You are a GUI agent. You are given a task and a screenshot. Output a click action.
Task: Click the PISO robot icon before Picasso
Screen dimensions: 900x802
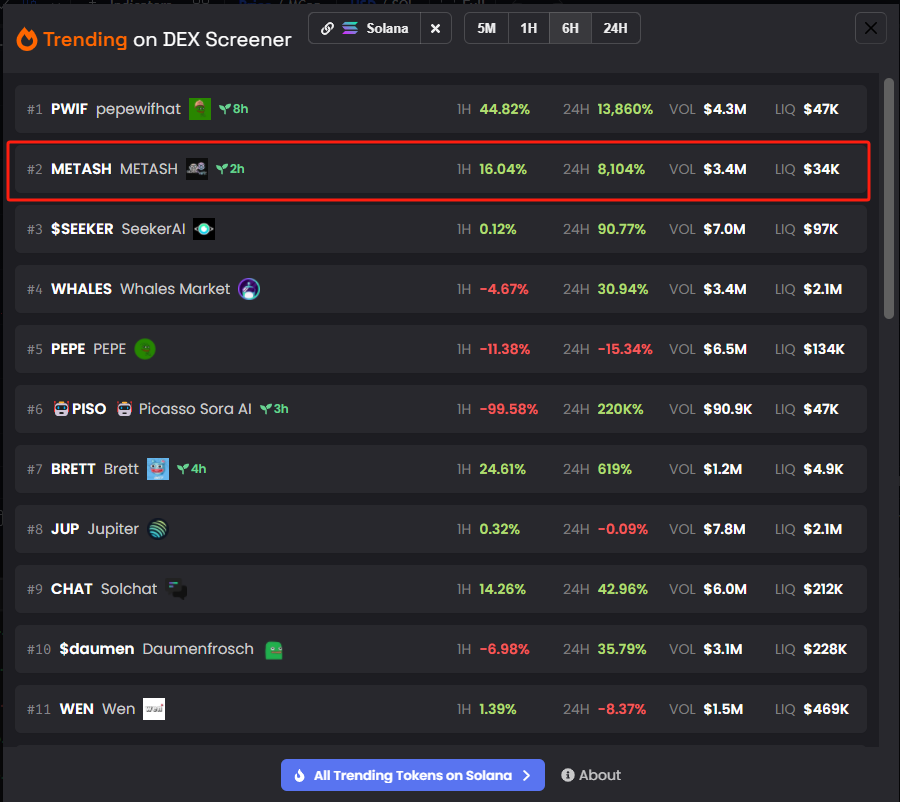click(x=124, y=409)
